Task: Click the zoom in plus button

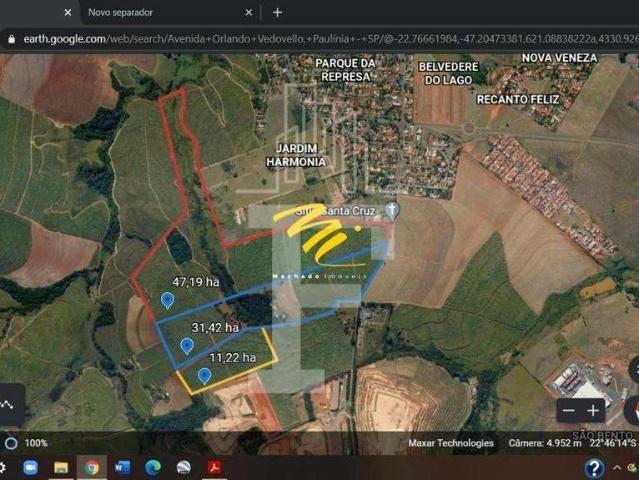Action: [593, 410]
